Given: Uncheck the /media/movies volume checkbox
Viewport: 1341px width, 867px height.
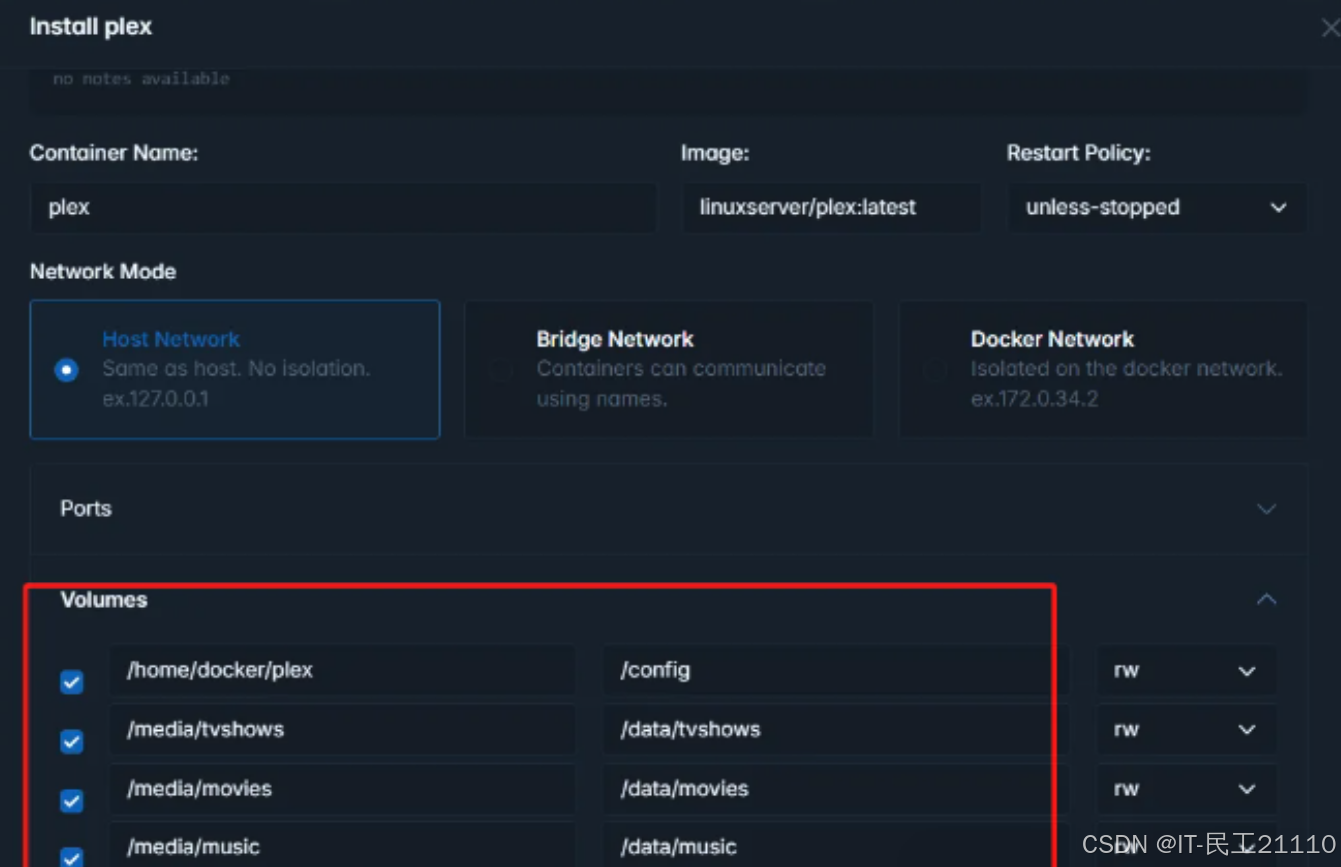Looking at the screenshot, I should click(x=71, y=801).
